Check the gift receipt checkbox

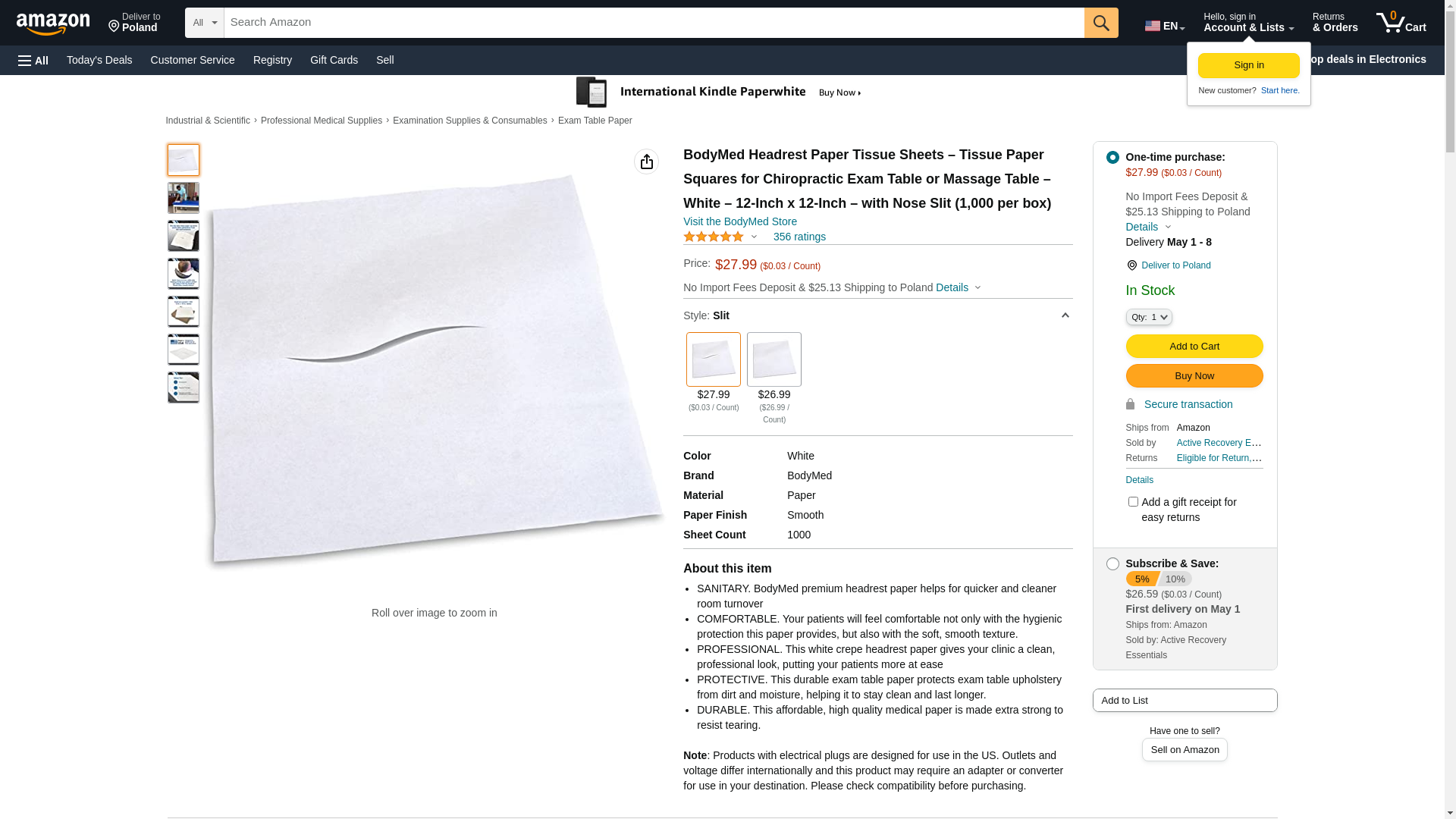pos(1133,501)
